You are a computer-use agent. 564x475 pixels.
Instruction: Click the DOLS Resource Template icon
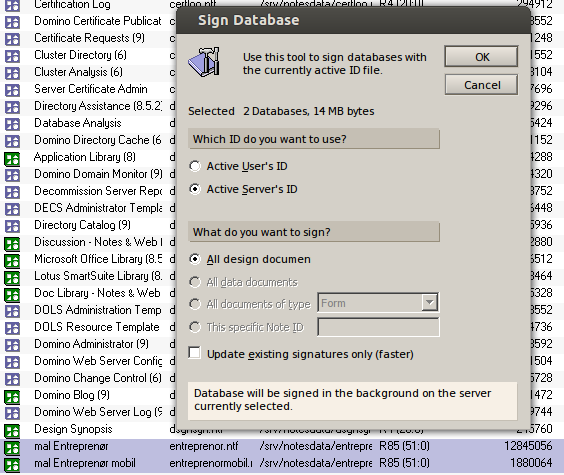point(12,328)
